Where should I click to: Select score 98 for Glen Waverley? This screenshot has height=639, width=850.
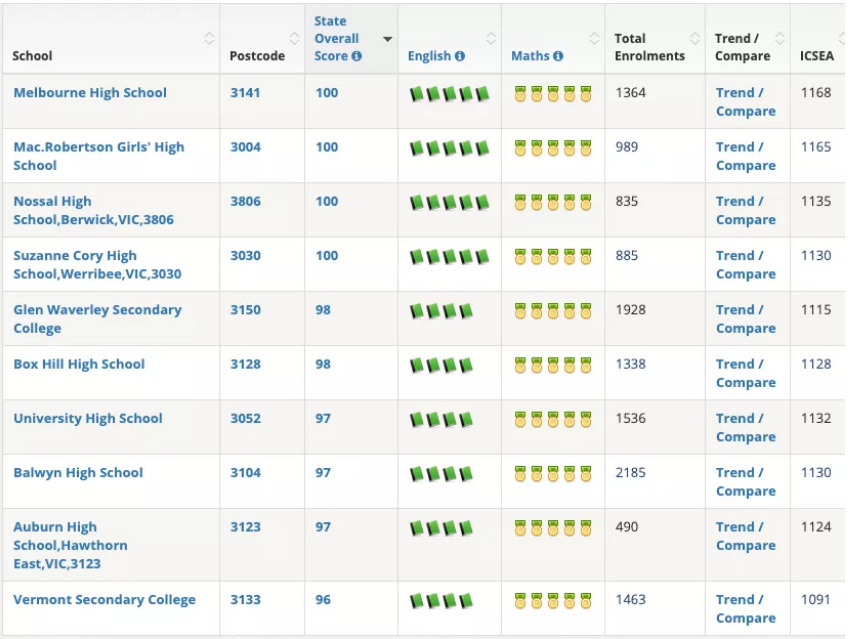coord(323,310)
